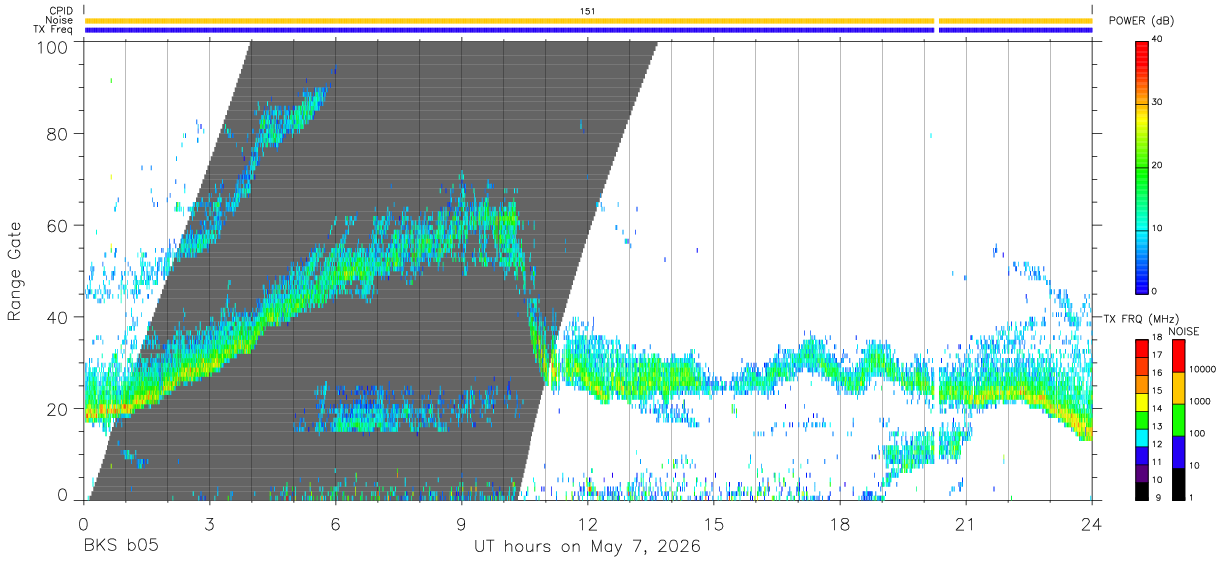Click the yellow Noise bar
This screenshot has width=1228, height=567.
[588, 20]
